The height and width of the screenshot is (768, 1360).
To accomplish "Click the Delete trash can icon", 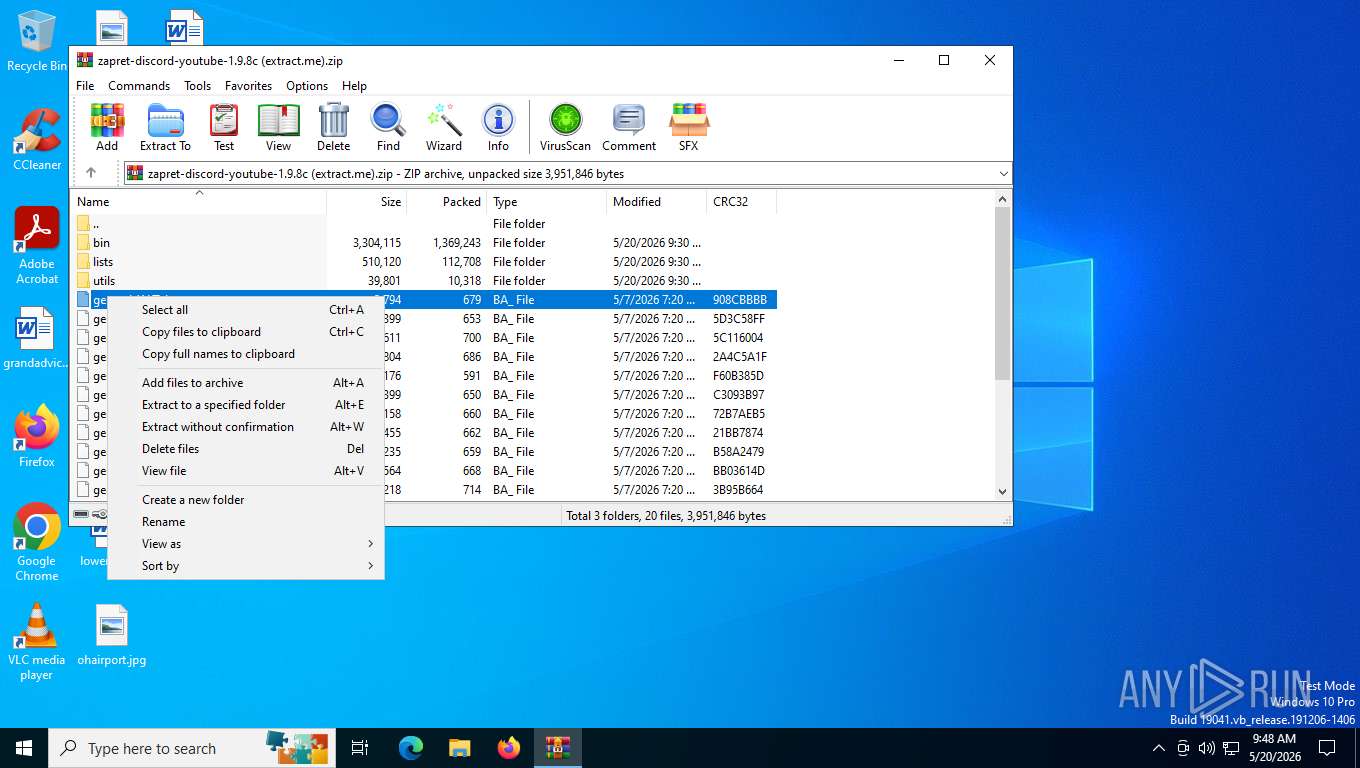I will [333, 127].
